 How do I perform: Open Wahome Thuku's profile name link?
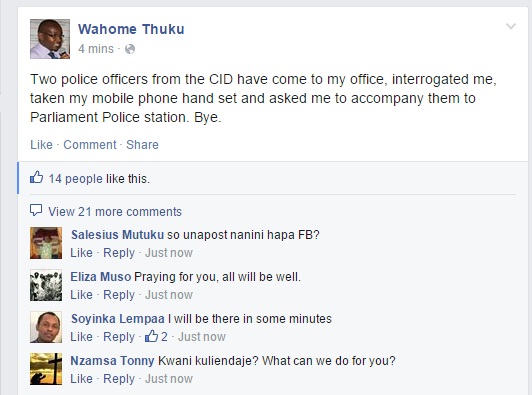point(131,29)
